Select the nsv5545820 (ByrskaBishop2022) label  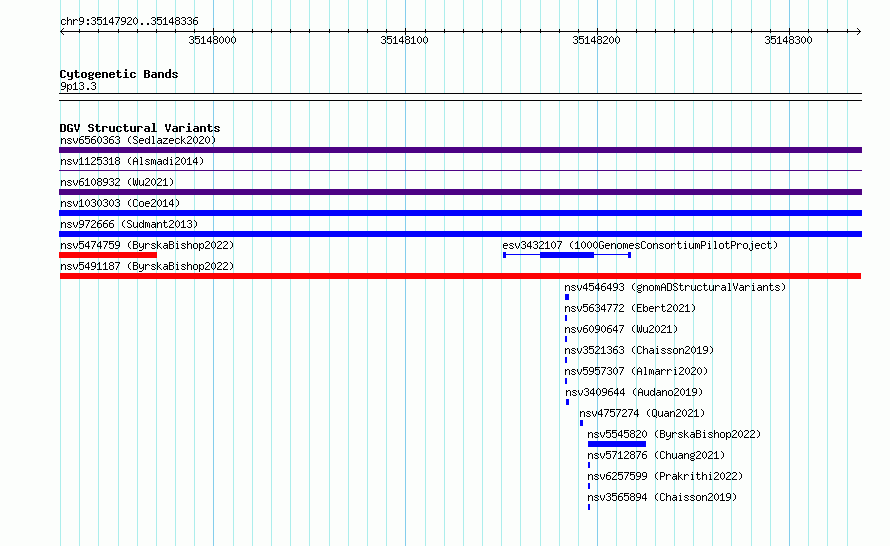point(674,434)
